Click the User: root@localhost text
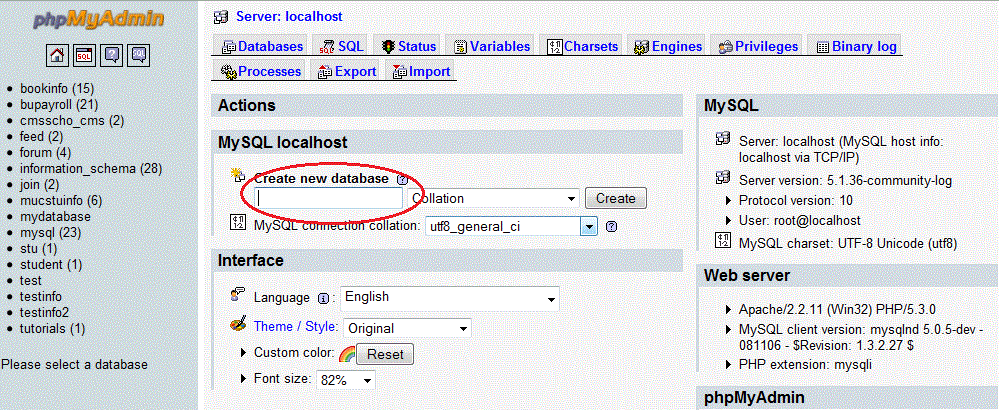 800,221
